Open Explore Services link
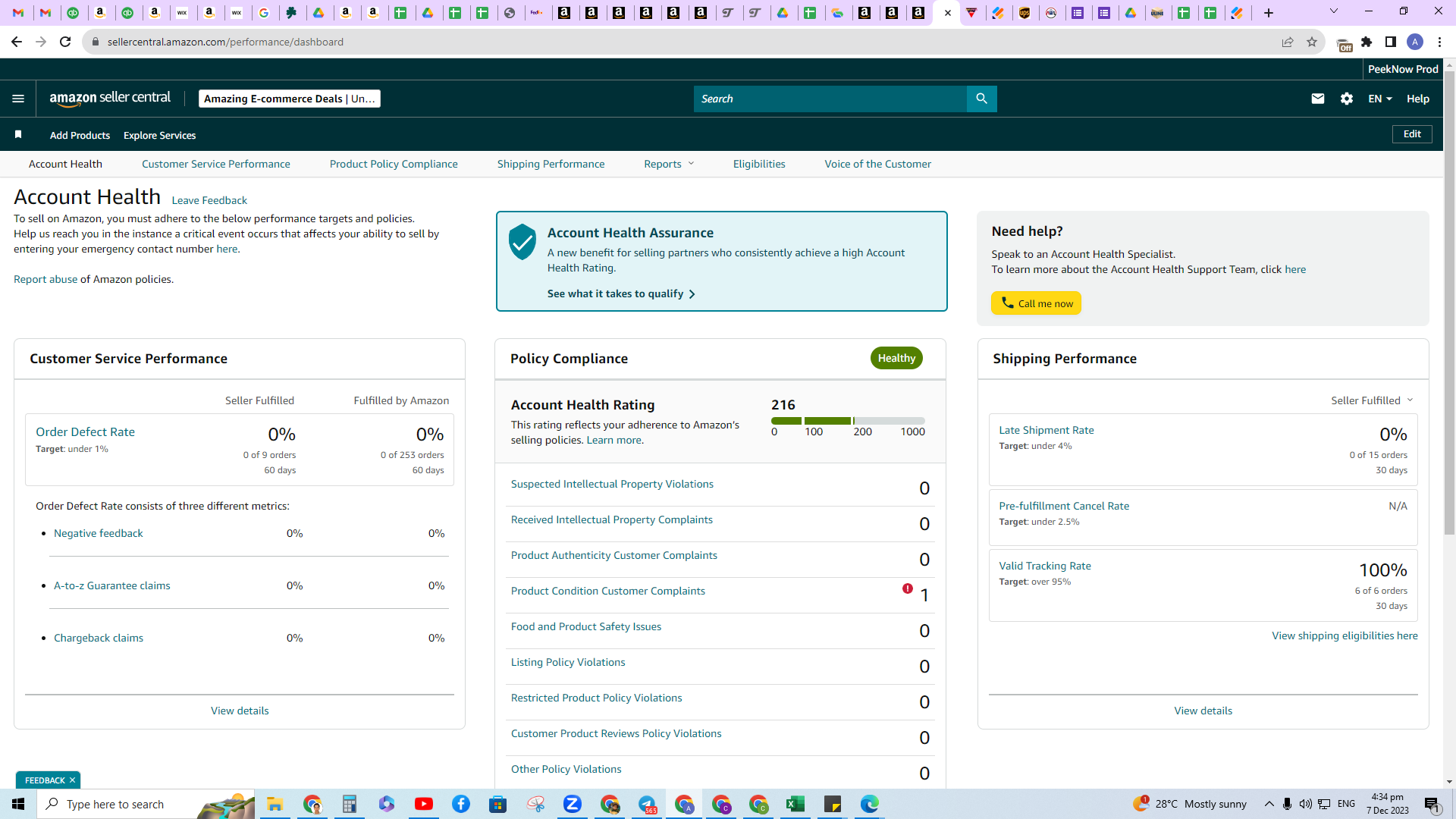The height and width of the screenshot is (819, 1456). 160,135
